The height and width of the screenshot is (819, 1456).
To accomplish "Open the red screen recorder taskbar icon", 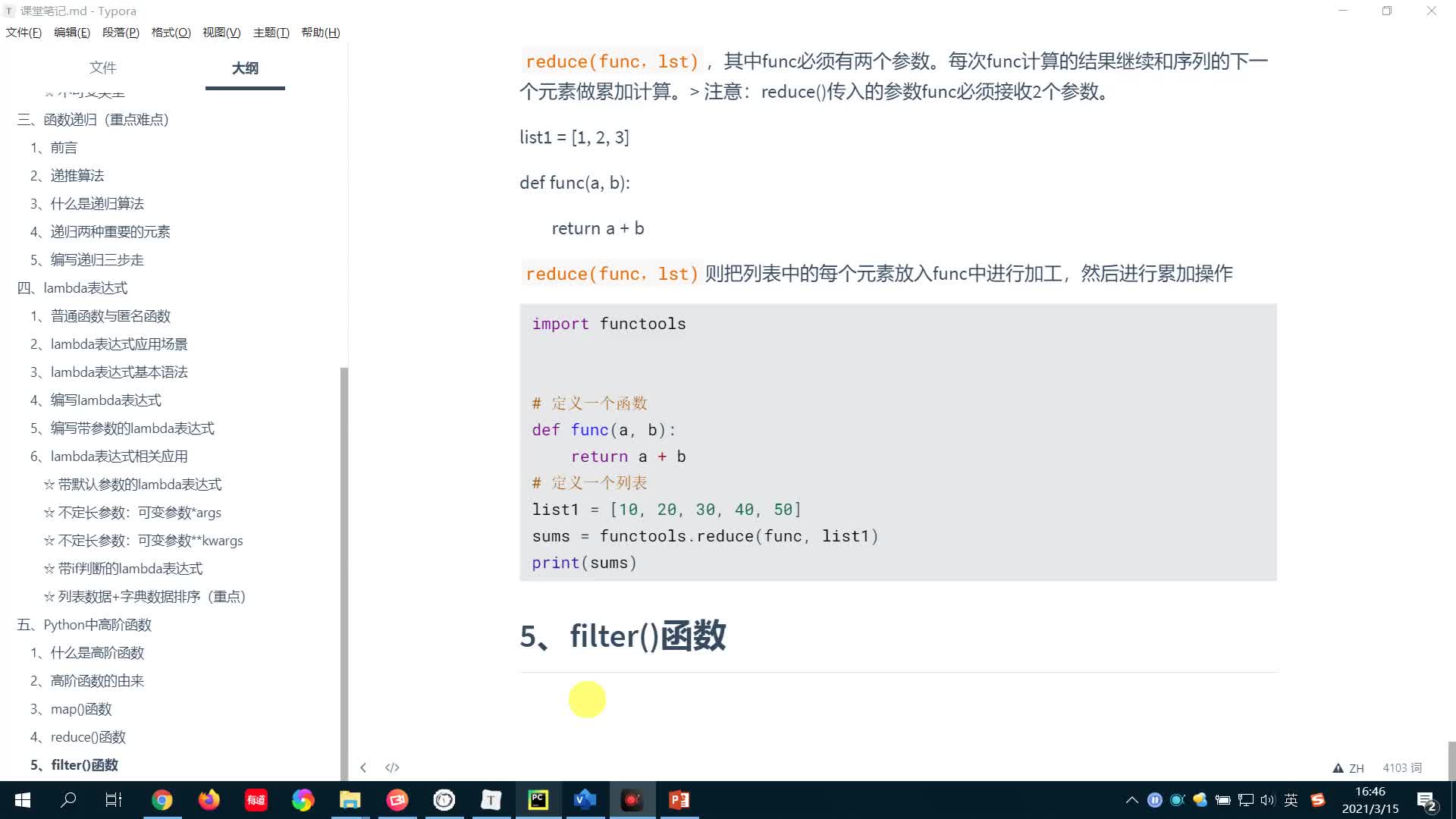I will pos(632,800).
